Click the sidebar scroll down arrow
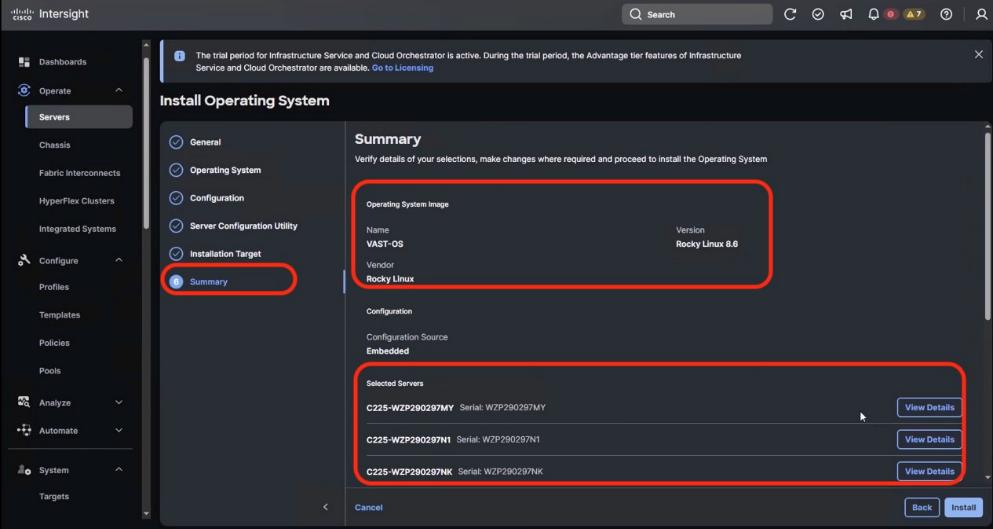The image size is (993, 529). click(x=146, y=514)
